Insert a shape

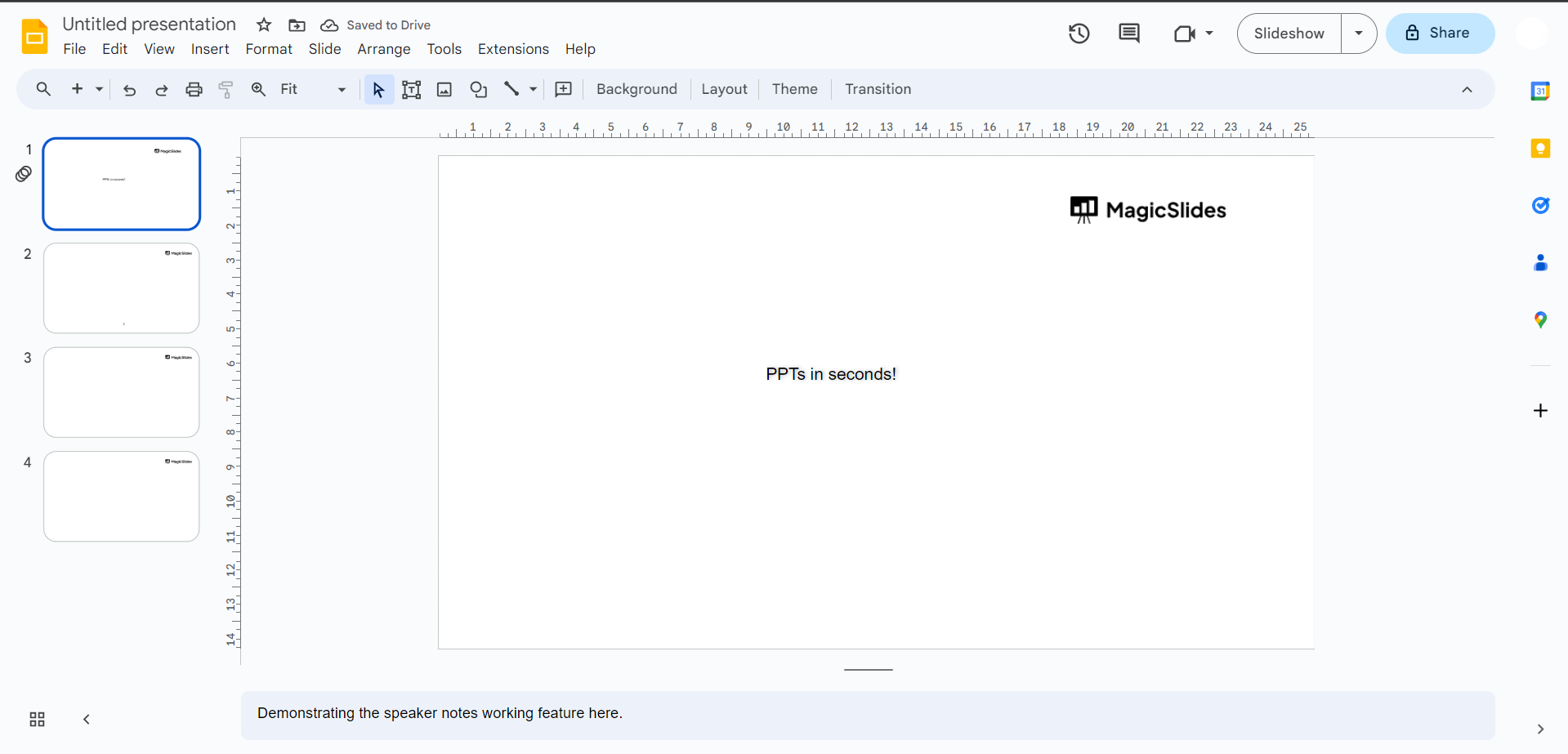[x=479, y=90]
